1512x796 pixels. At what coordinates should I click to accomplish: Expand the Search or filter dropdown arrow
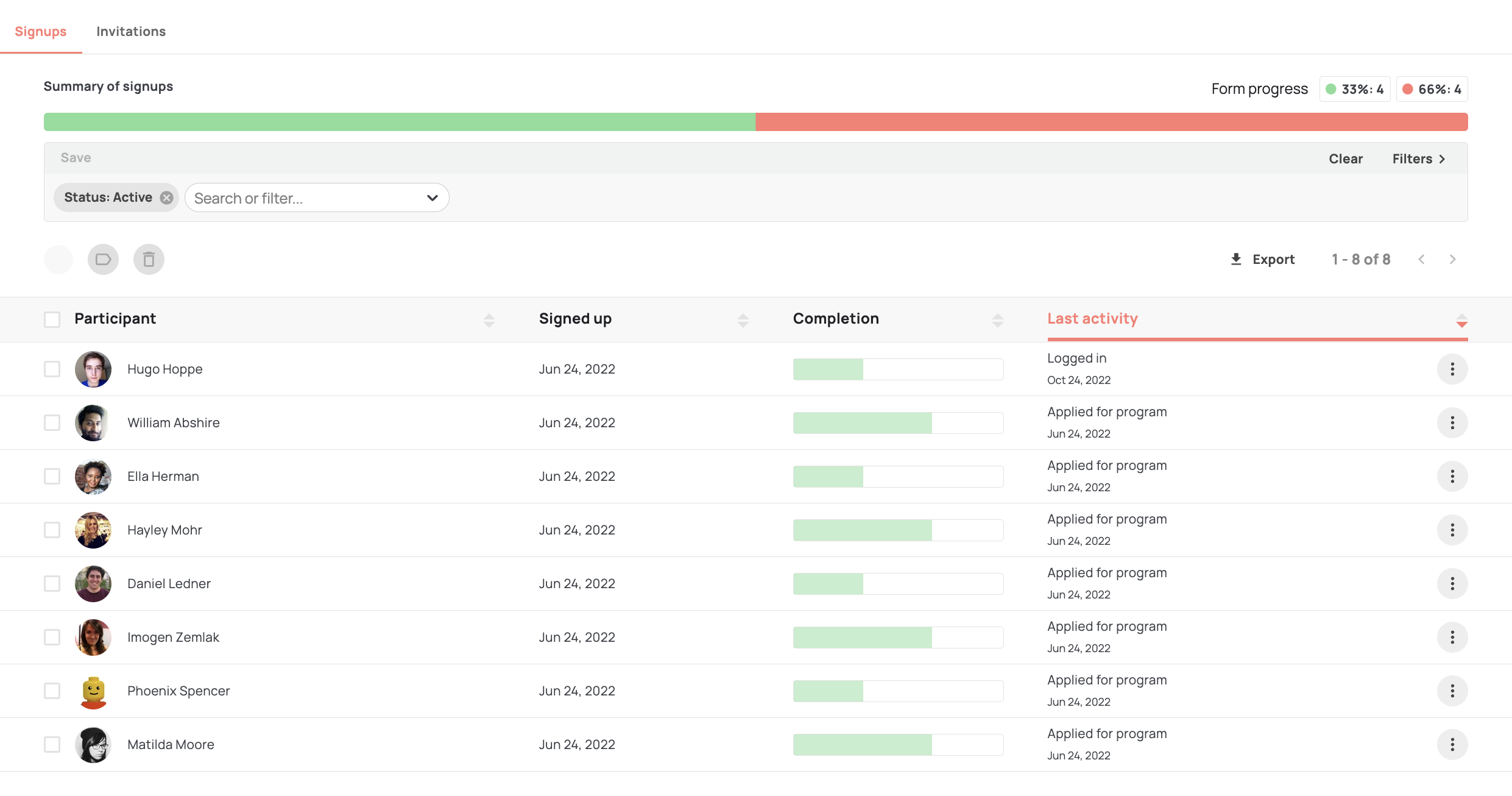click(x=433, y=197)
